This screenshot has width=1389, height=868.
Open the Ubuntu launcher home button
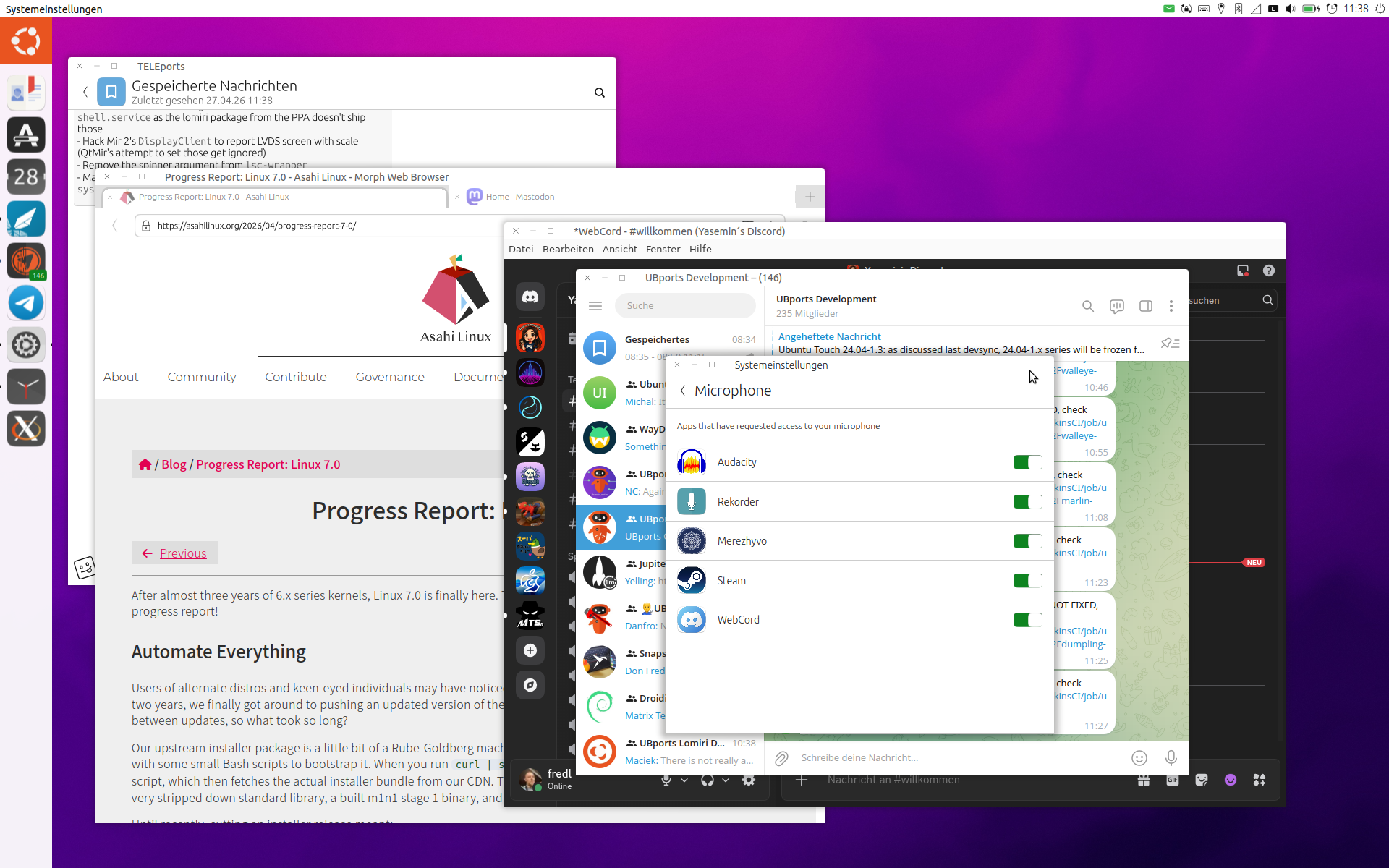pyautogui.click(x=26, y=41)
